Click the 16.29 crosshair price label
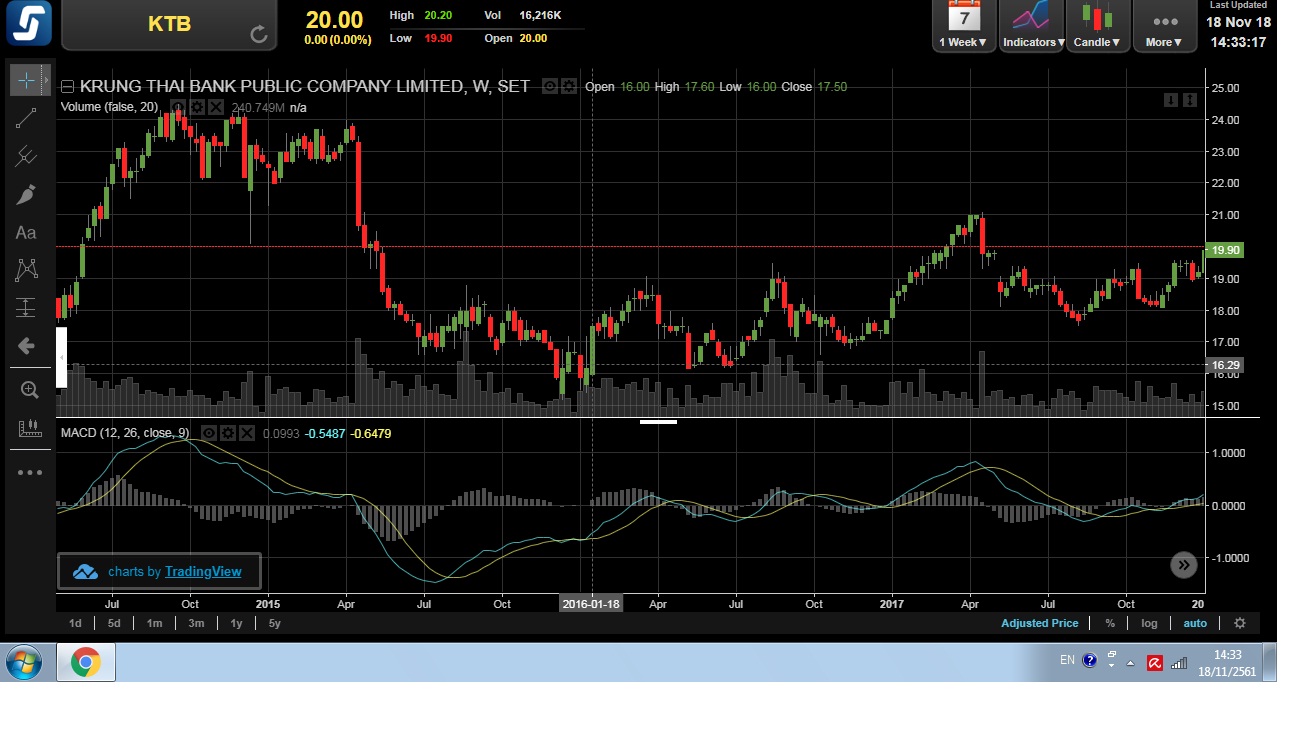 click(1225, 366)
